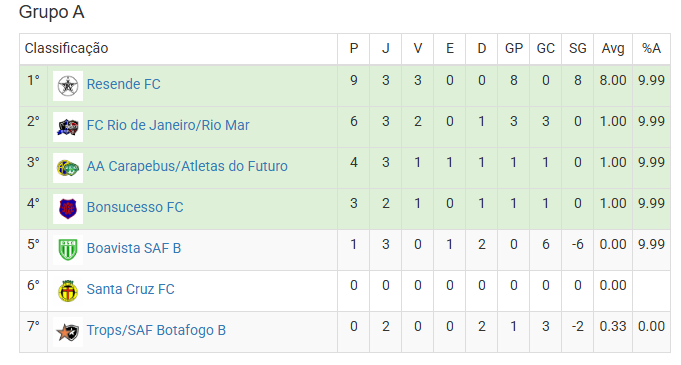Open the Santa Cruz FC link
The image size is (681, 365).
point(131,289)
